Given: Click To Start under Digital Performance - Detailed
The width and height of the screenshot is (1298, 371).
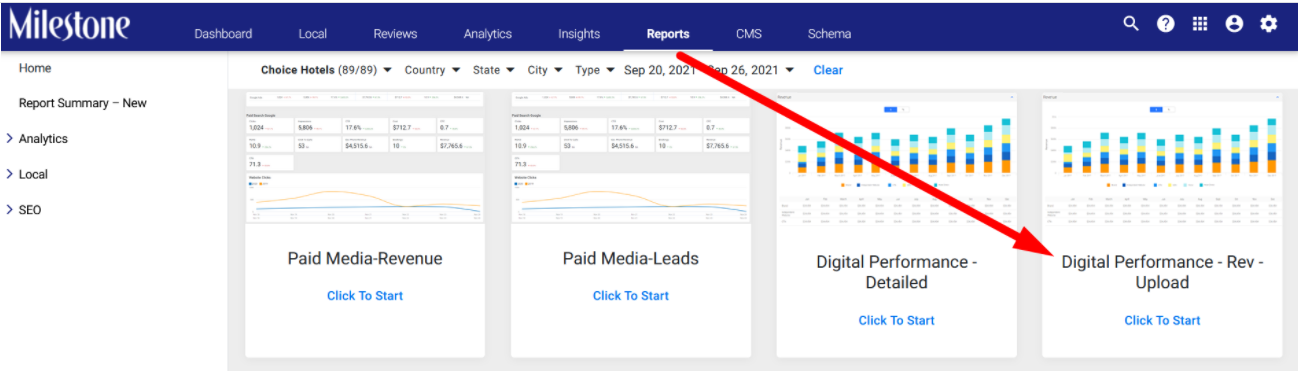Looking at the screenshot, I should [897, 320].
